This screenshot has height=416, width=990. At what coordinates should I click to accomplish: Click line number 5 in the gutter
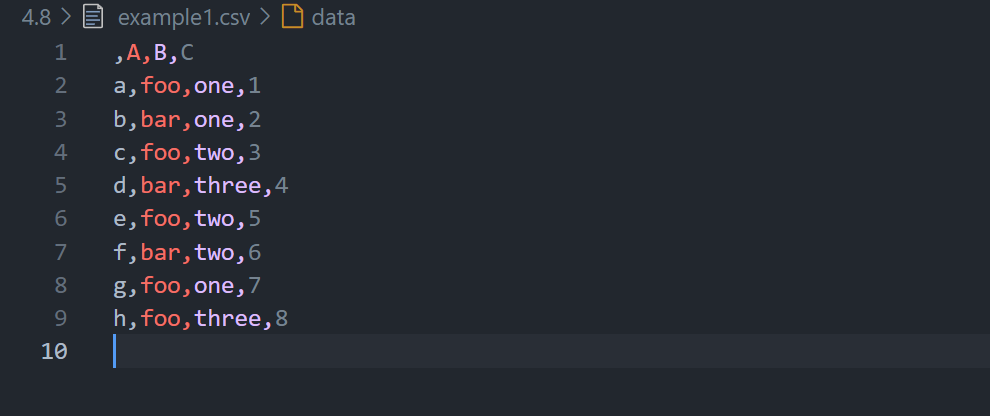click(x=60, y=186)
